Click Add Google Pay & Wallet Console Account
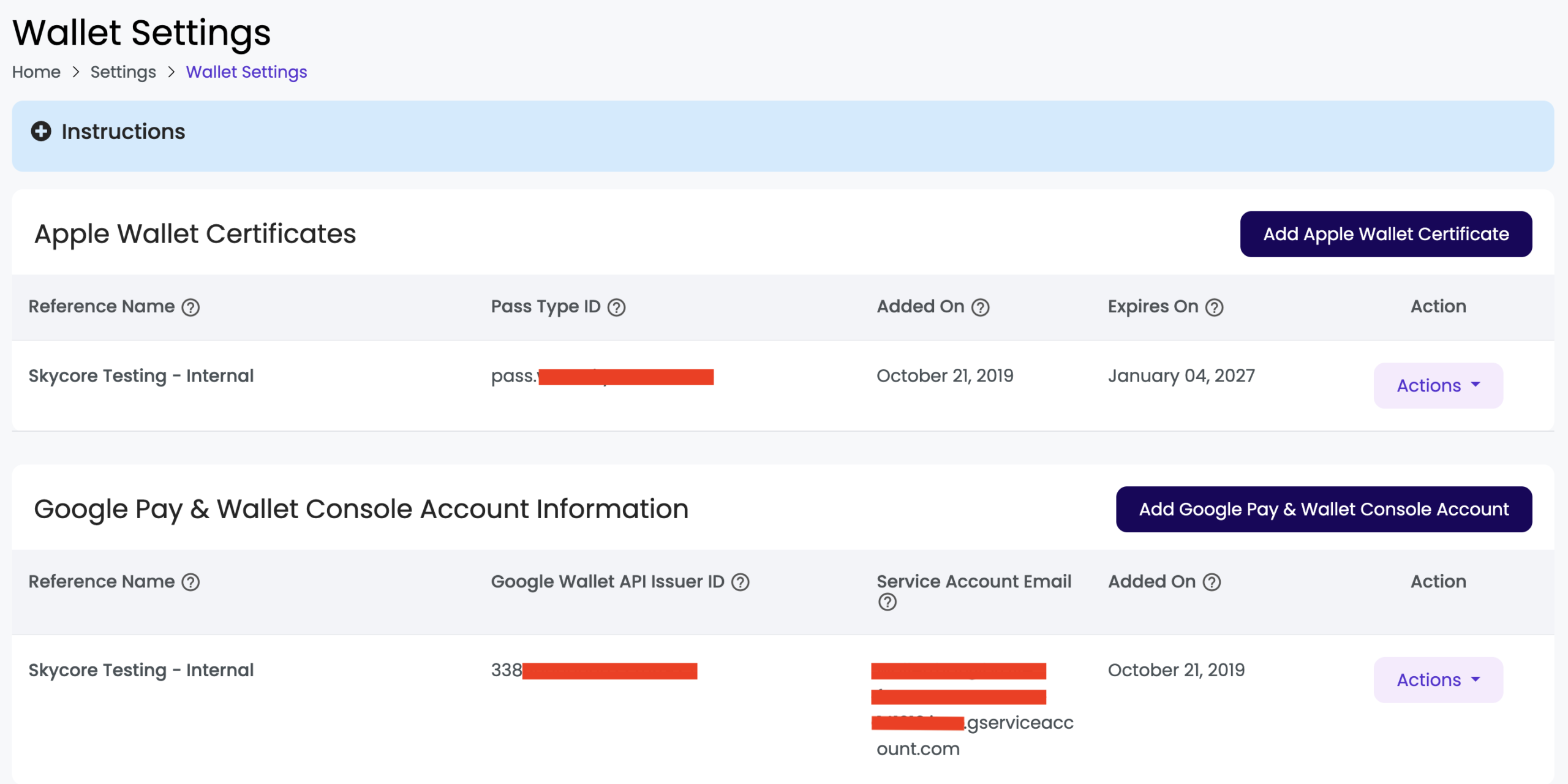The width and height of the screenshot is (1568, 784). (x=1324, y=509)
